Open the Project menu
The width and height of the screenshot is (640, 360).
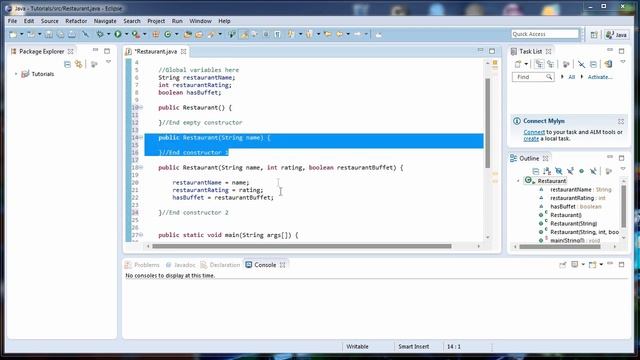tap(156, 21)
